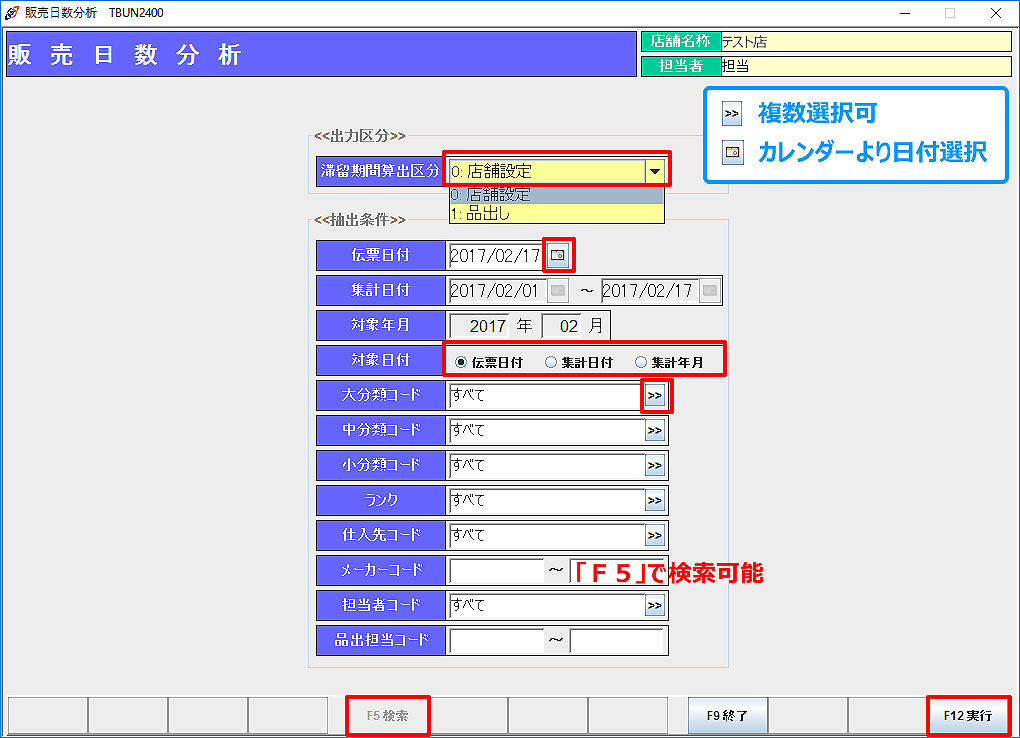Open multi-select for 担当者コード field

coord(655,606)
